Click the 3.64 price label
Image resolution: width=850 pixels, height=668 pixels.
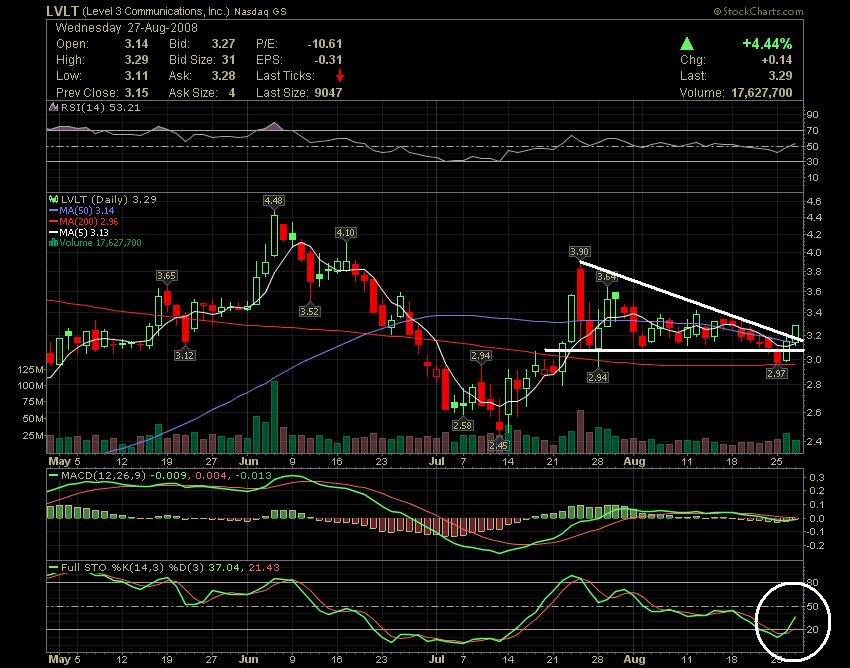(607, 277)
